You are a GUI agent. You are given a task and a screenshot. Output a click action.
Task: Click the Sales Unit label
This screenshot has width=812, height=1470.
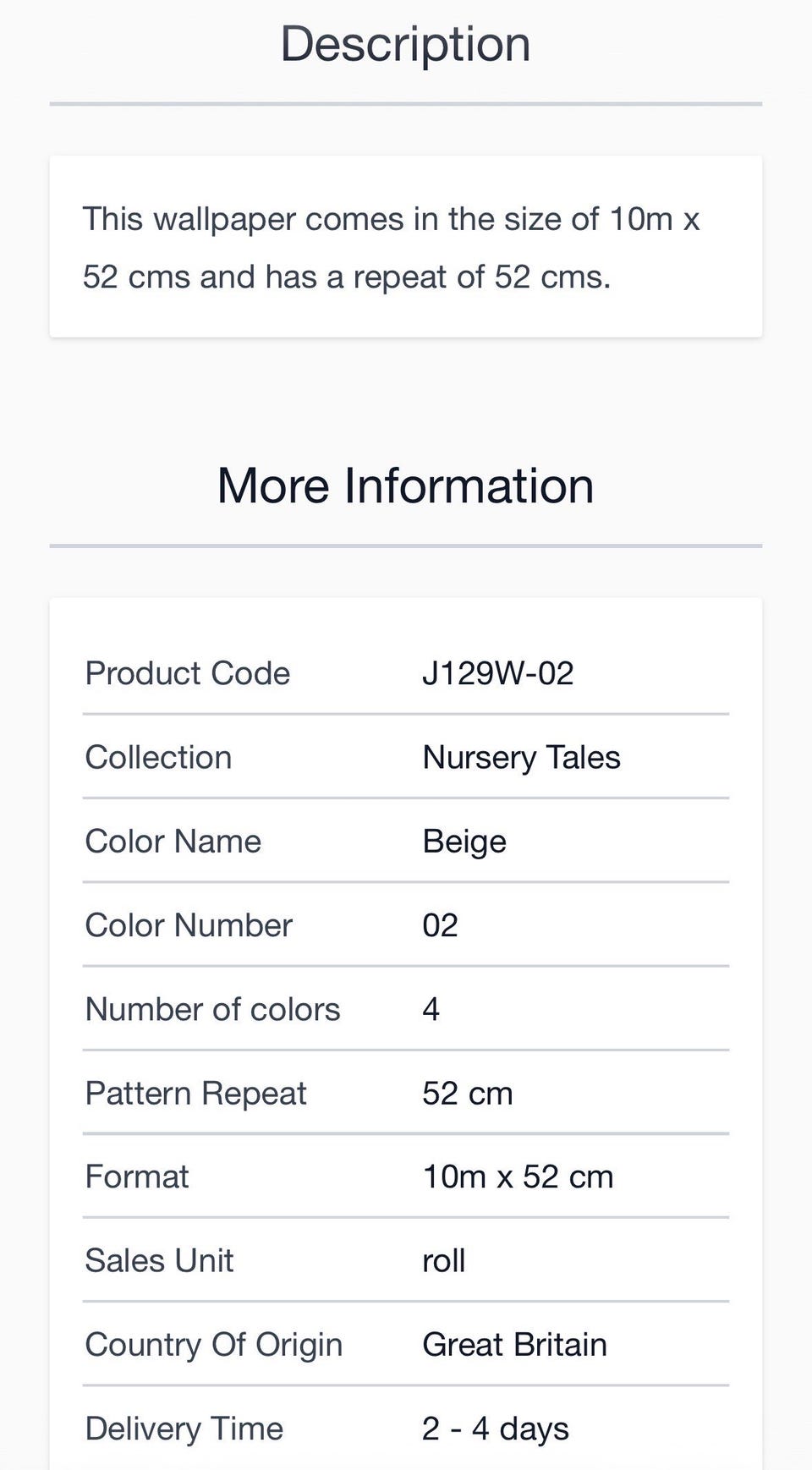pos(159,1260)
